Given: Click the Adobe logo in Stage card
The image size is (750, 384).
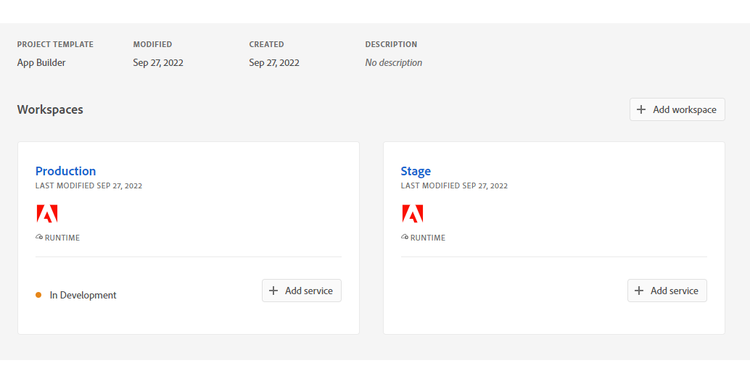Looking at the screenshot, I should point(413,214).
